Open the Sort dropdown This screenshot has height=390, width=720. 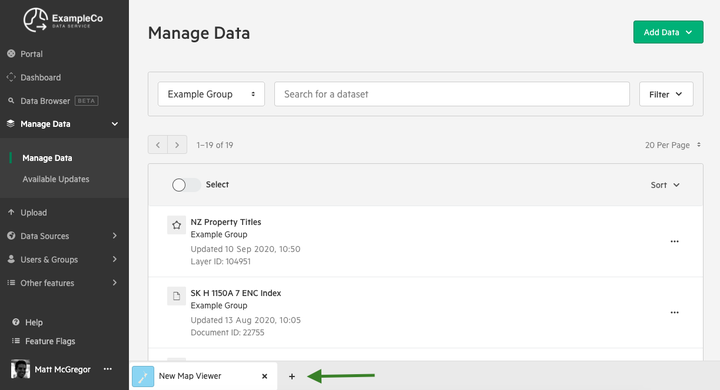665,185
